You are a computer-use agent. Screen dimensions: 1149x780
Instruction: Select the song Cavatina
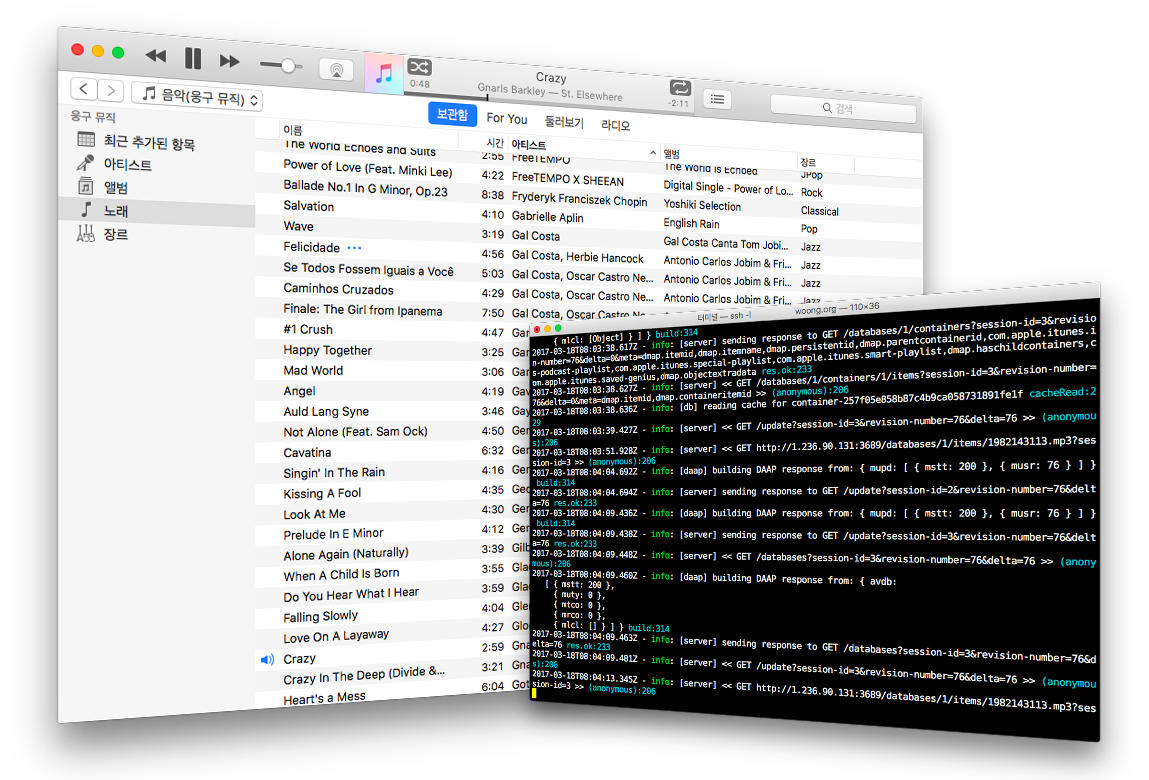(x=307, y=453)
